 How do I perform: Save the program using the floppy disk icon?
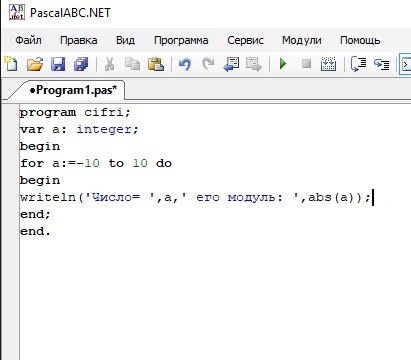coord(58,63)
